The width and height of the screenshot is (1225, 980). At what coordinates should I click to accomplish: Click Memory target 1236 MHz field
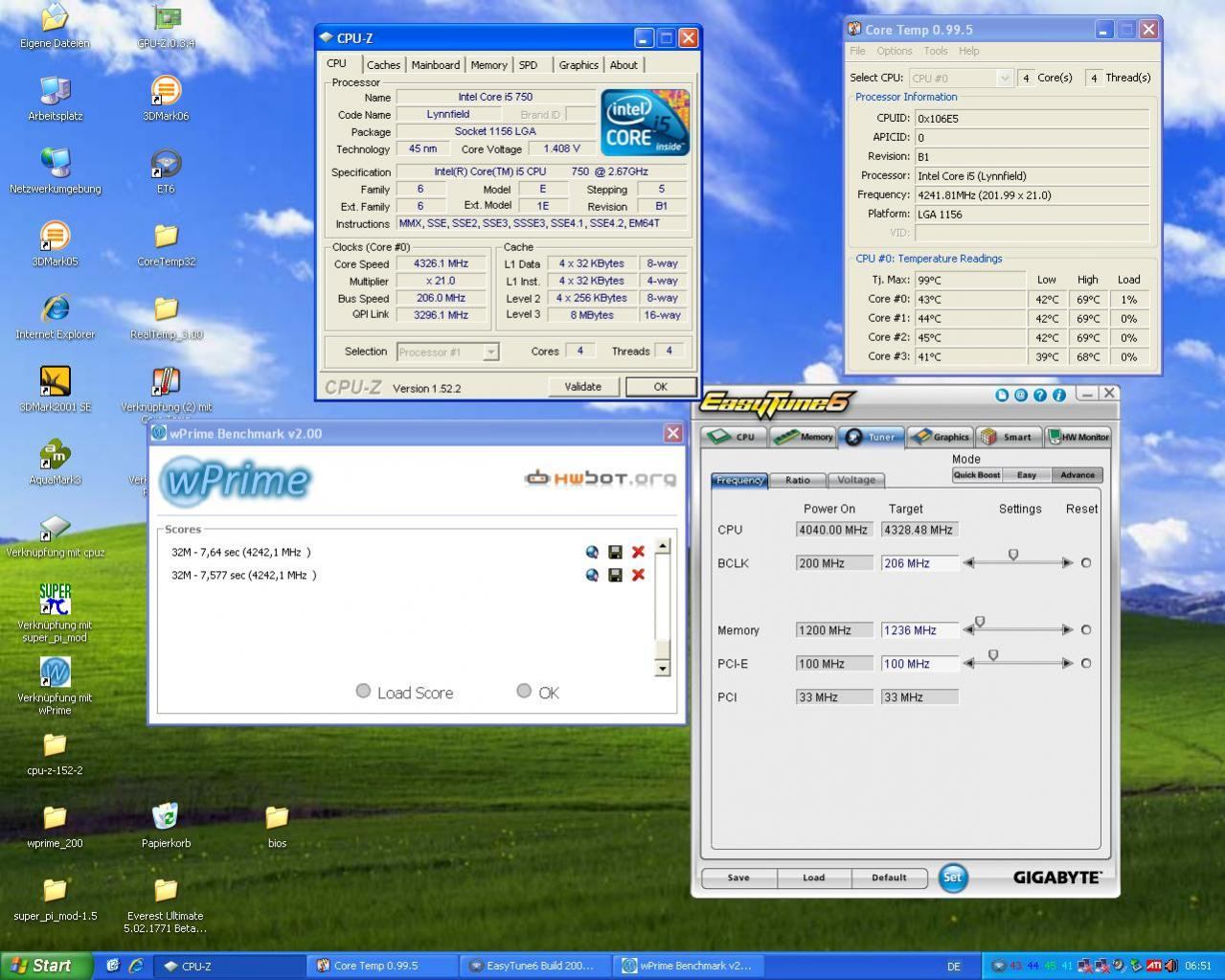[919, 630]
